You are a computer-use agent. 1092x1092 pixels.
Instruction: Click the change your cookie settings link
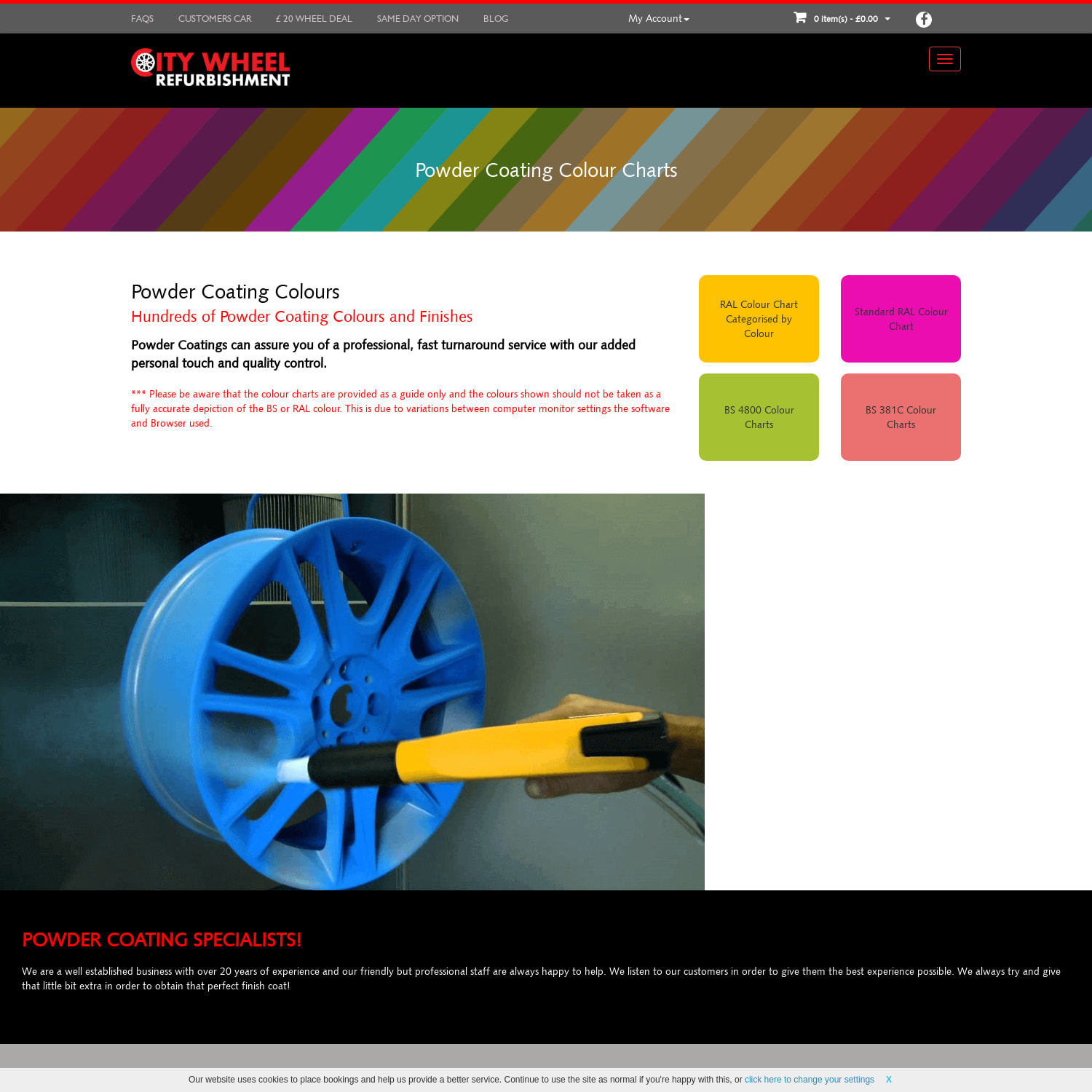(x=809, y=1079)
